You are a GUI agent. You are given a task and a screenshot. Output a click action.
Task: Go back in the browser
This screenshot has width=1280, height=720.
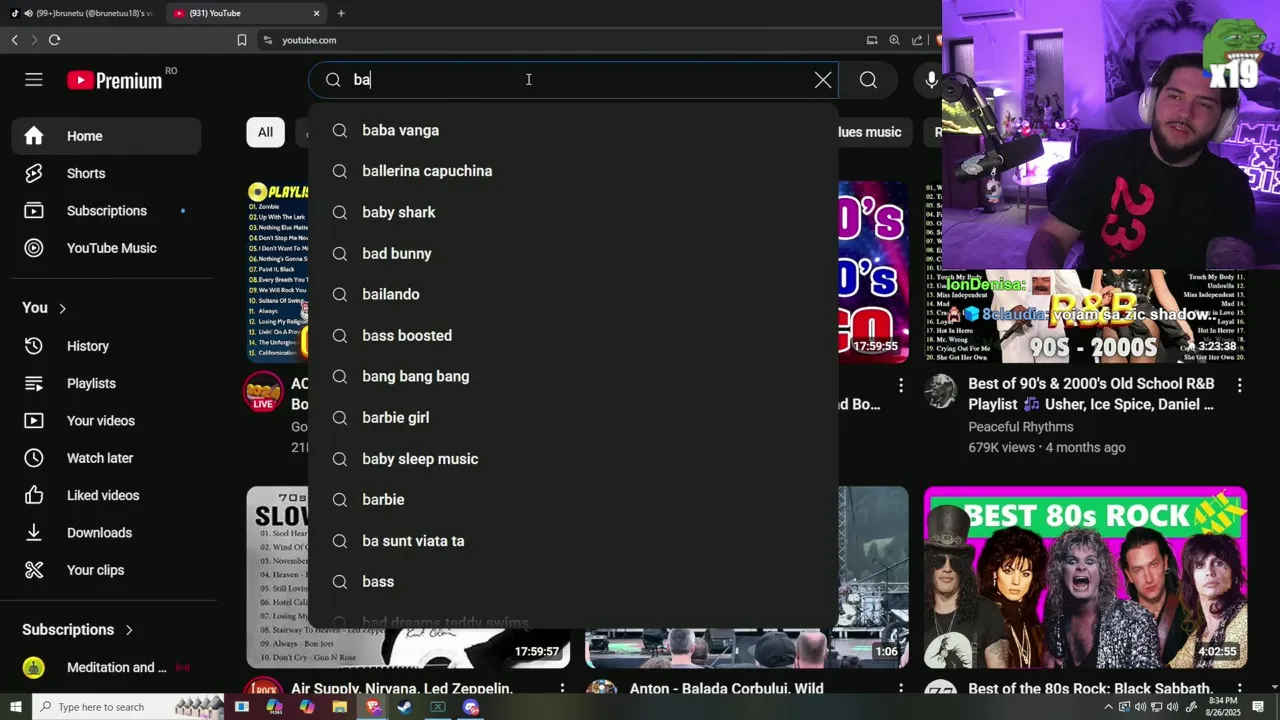(14, 40)
